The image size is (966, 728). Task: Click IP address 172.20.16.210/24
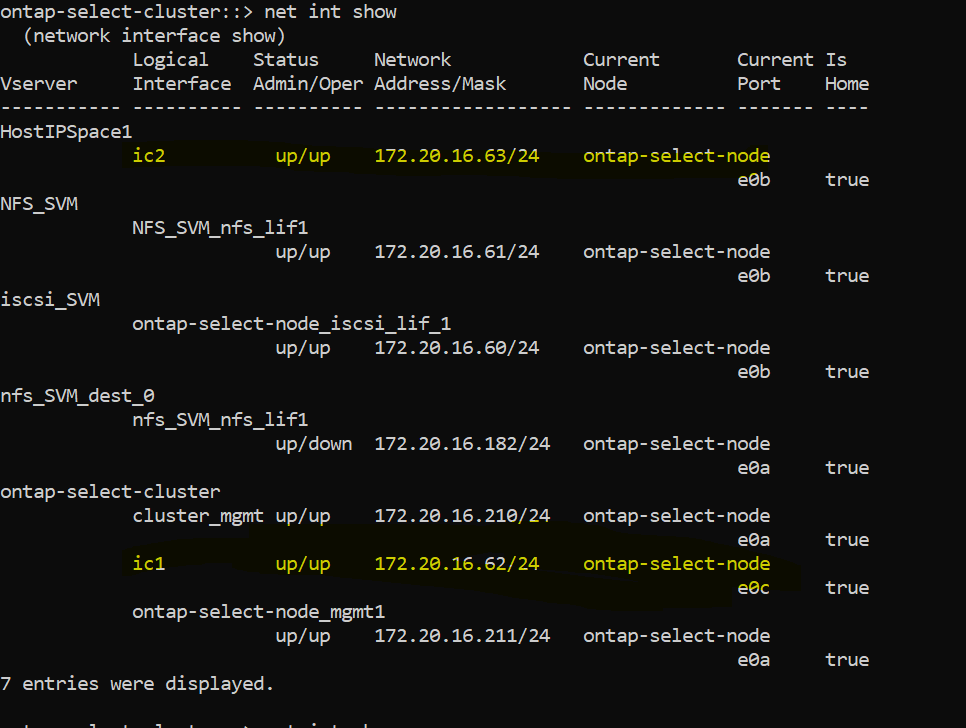(462, 516)
